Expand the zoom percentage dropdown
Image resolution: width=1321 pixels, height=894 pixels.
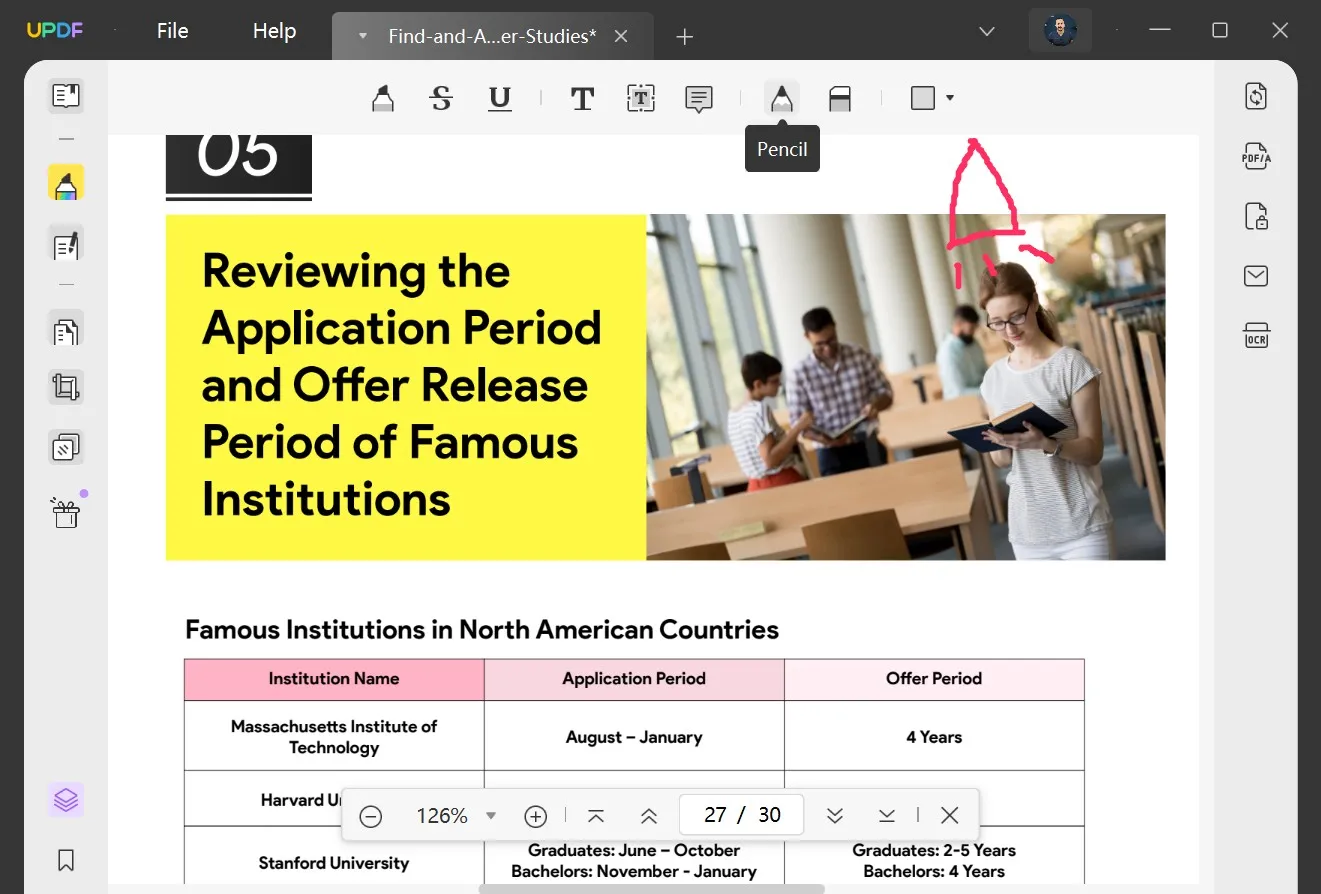tap(490, 815)
